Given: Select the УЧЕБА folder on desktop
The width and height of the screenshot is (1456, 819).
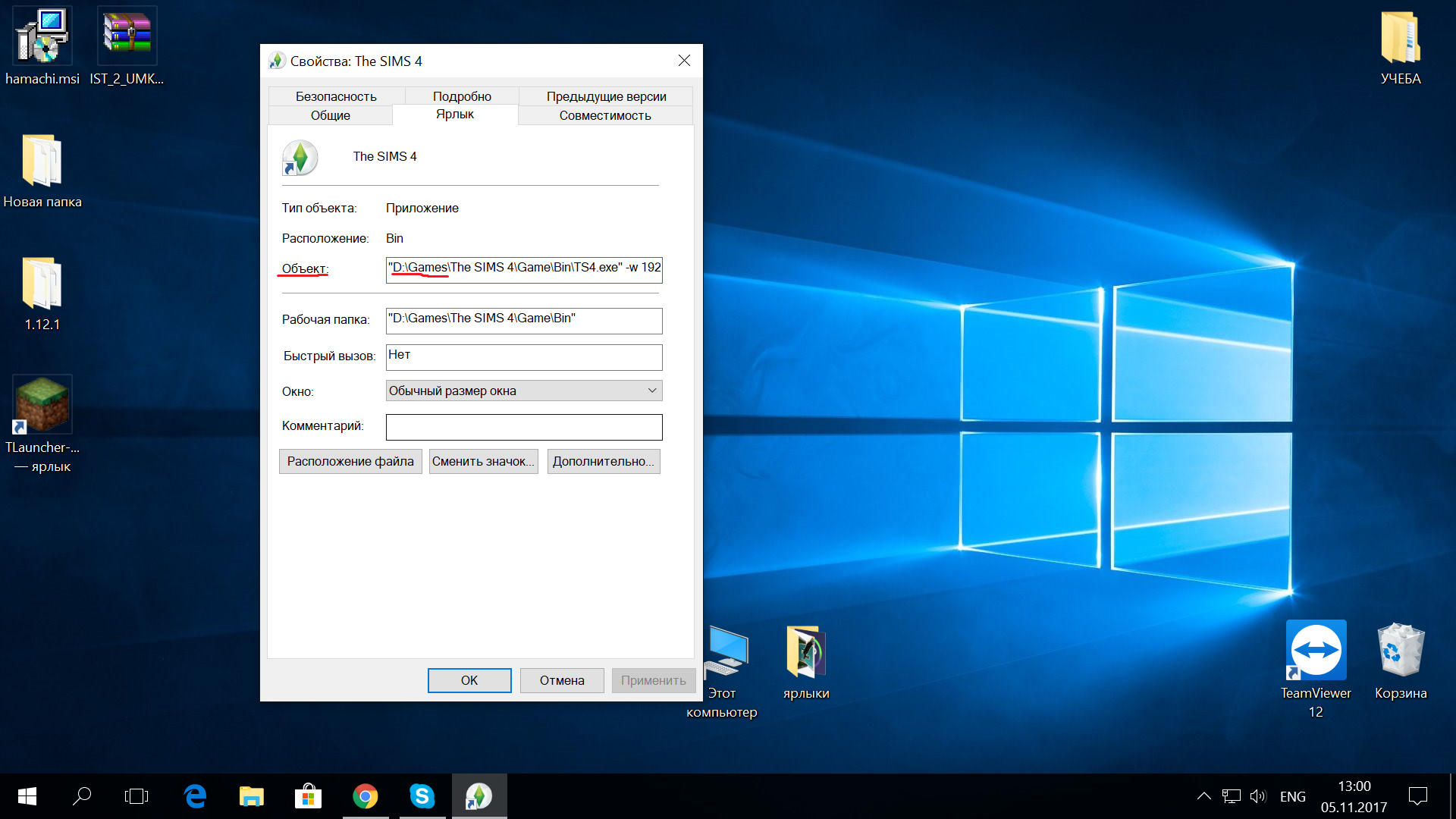Looking at the screenshot, I should pos(1401,36).
